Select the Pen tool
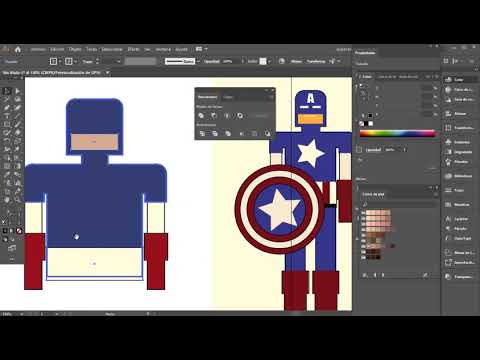This screenshot has height=360, width=480. tap(7, 107)
